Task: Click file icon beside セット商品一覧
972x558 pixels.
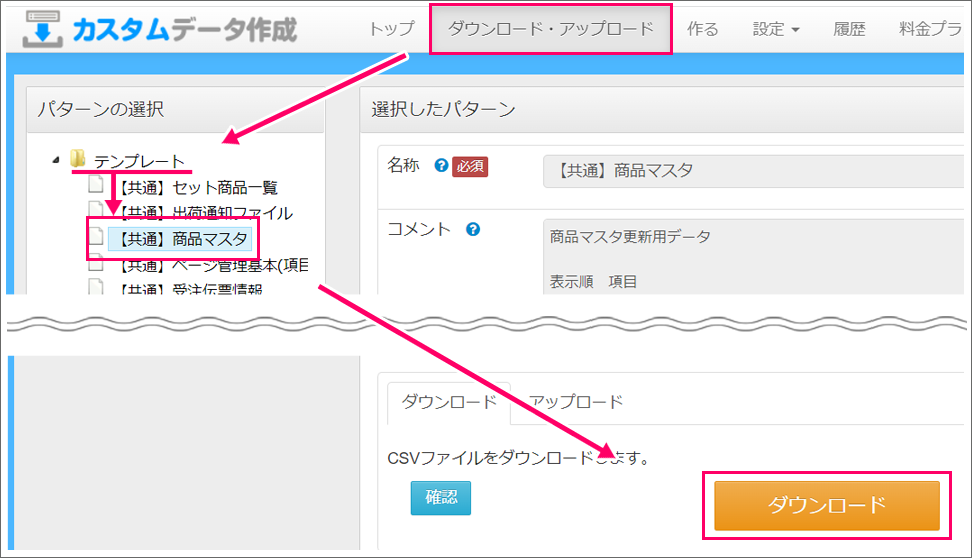Action: pos(95,184)
